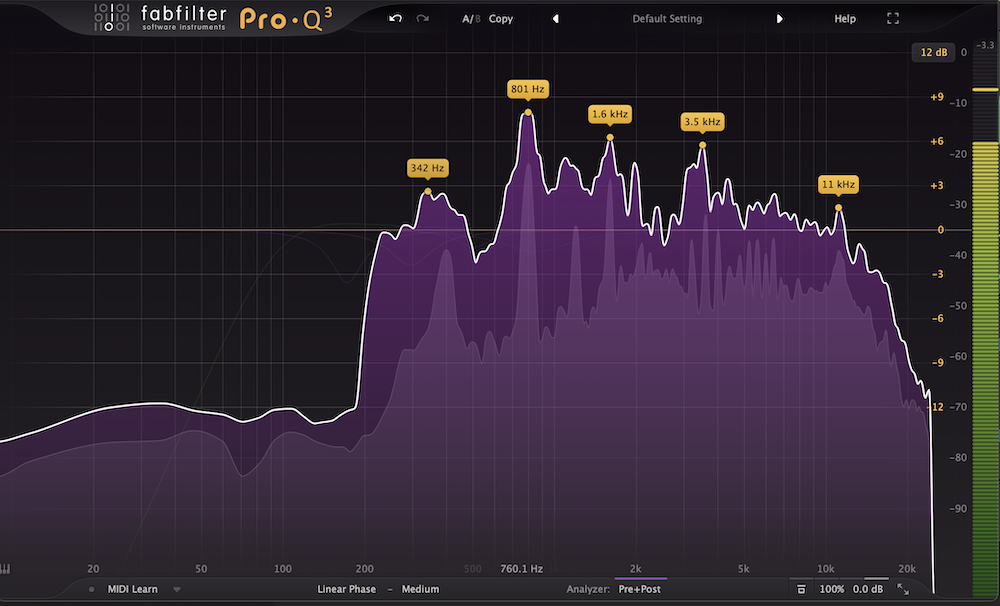Click the MIDI indicator dot
Screen dimensions: 1000x606
pos(92,589)
